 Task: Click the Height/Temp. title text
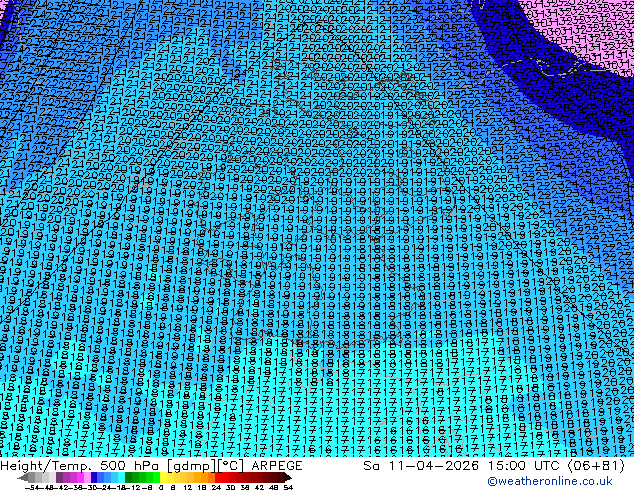coord(48,466)
